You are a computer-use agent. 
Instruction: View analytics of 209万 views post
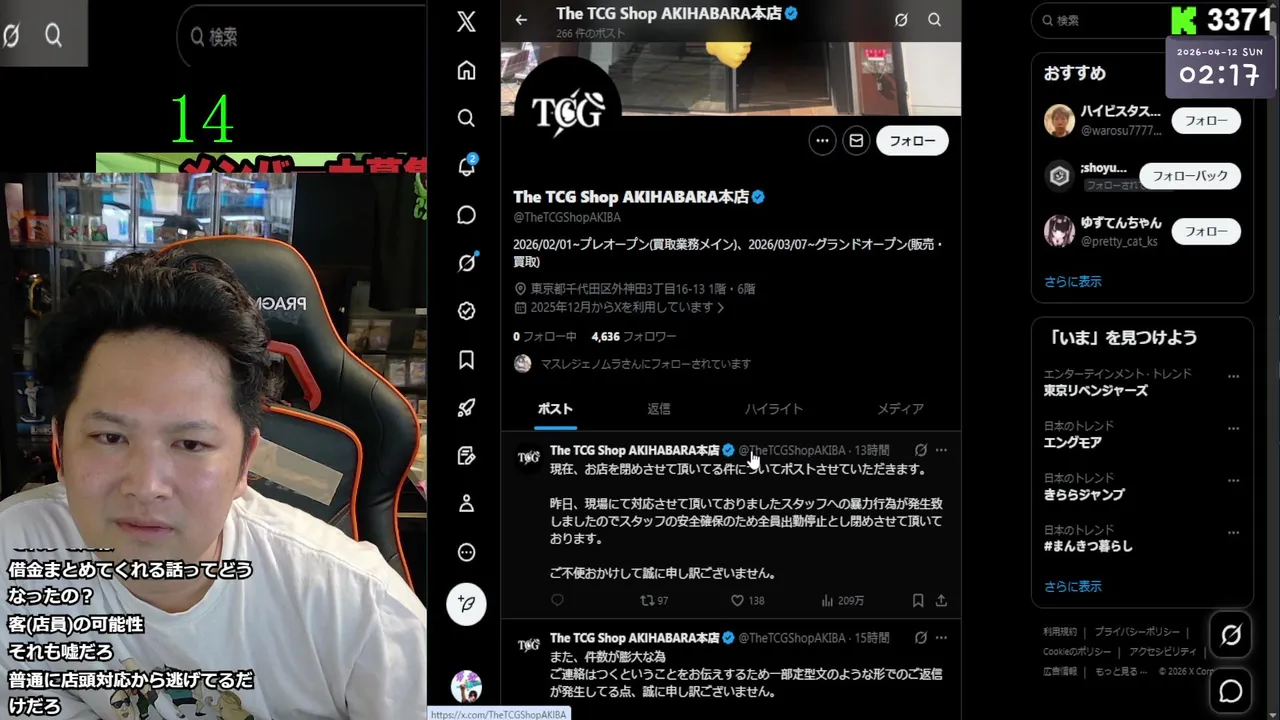tap(842, 601)
